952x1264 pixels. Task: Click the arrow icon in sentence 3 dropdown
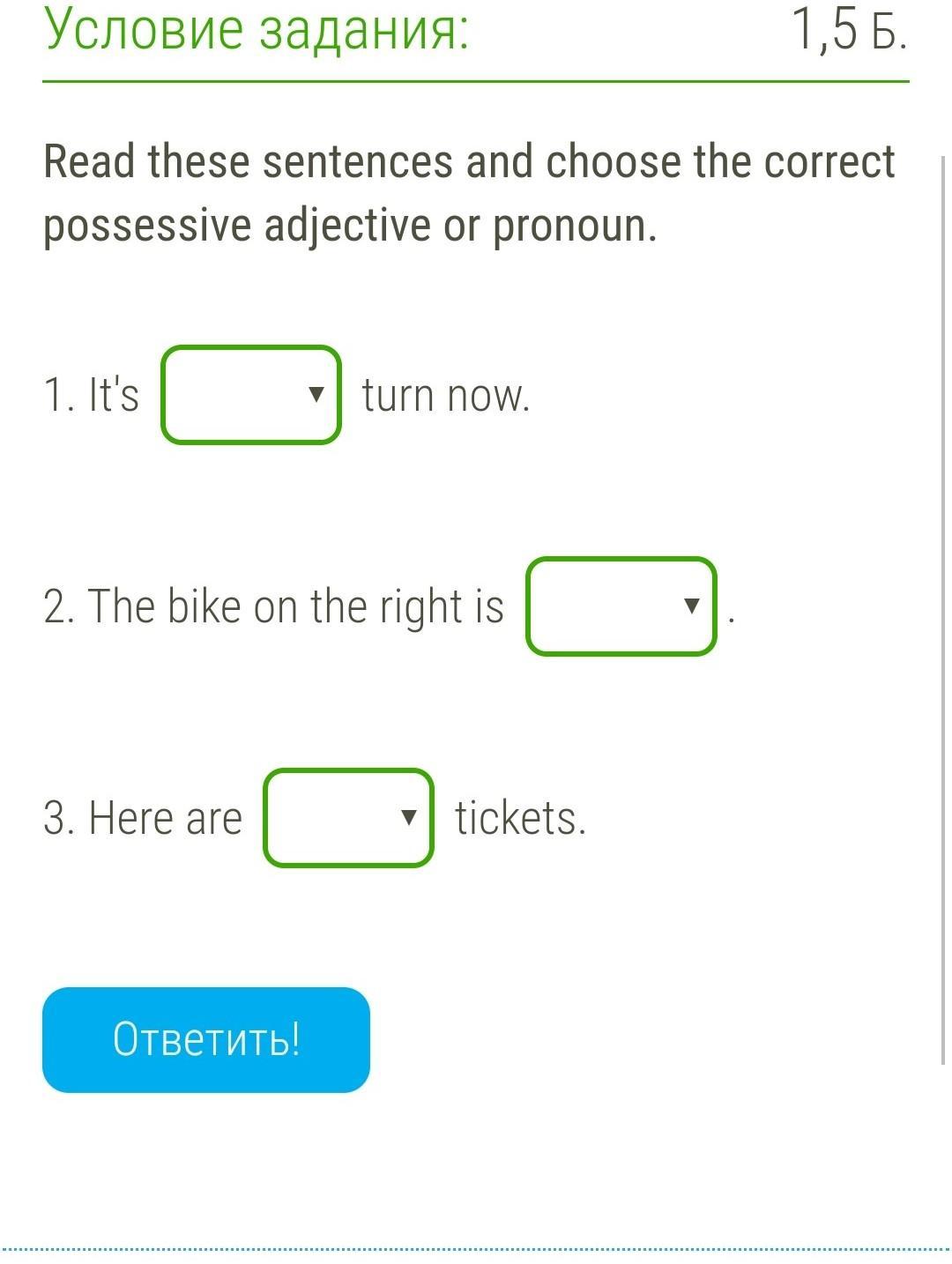[408, 817]
